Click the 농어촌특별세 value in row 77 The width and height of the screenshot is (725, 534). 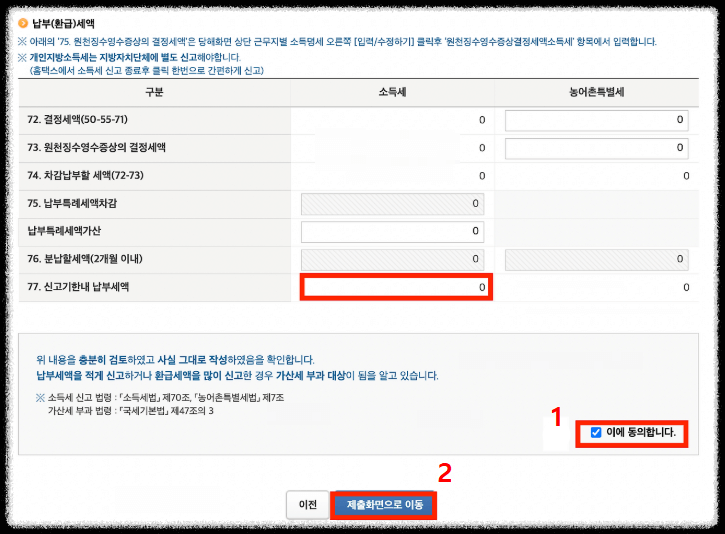(686, 288)
